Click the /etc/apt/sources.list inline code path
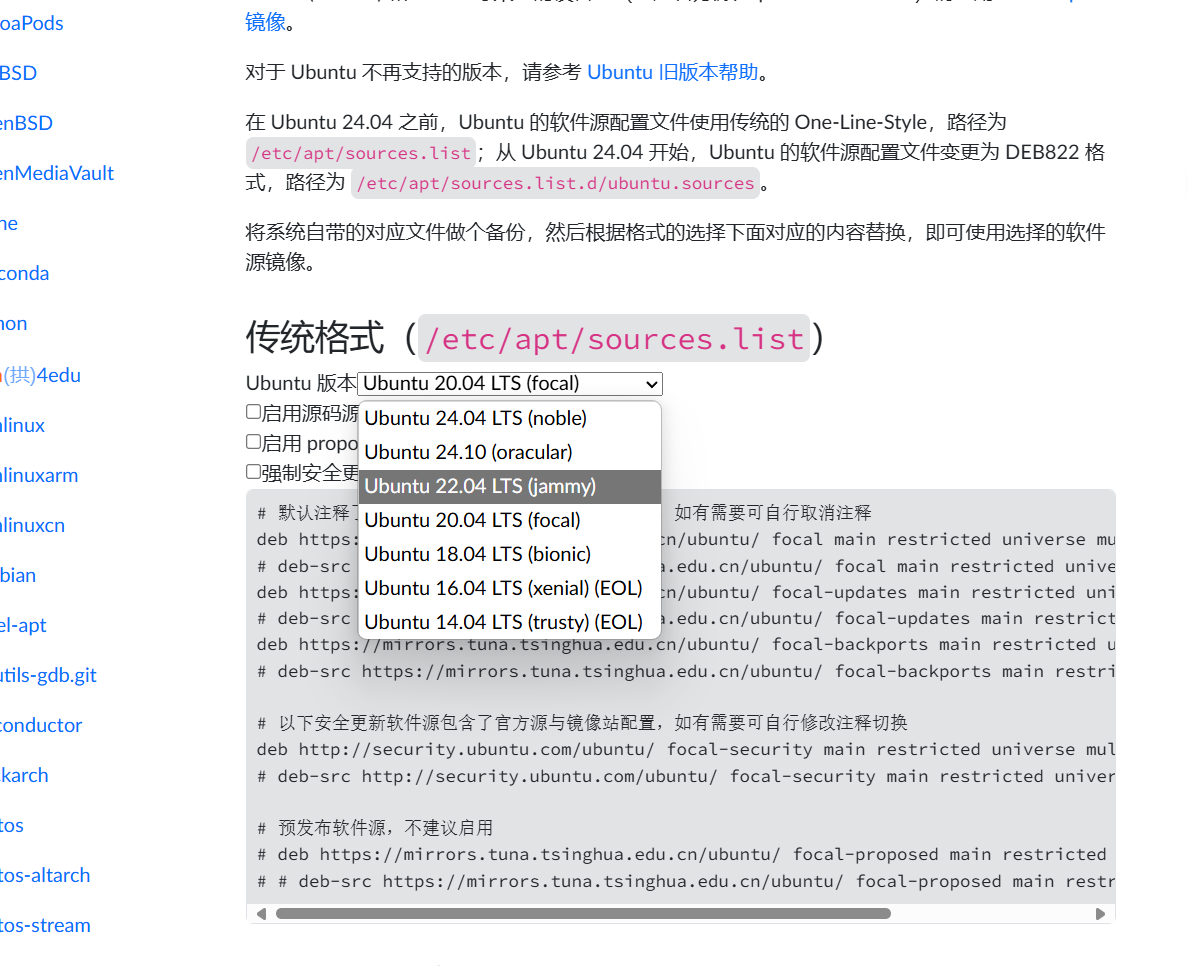 [x=361, y=153]
